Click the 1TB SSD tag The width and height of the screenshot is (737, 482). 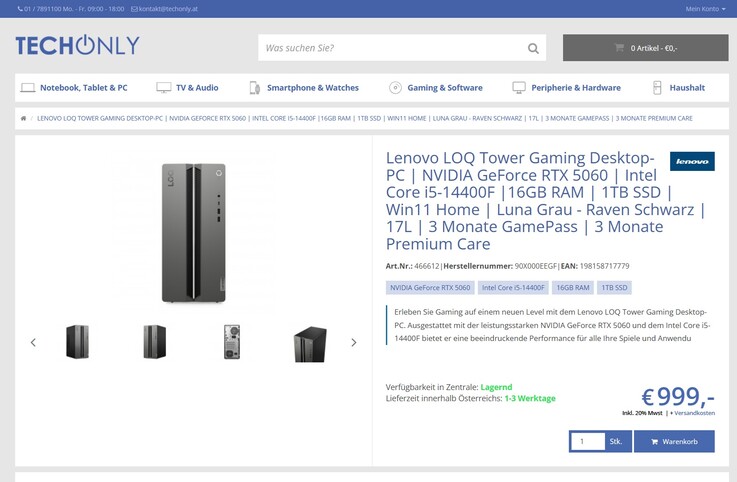614,288
